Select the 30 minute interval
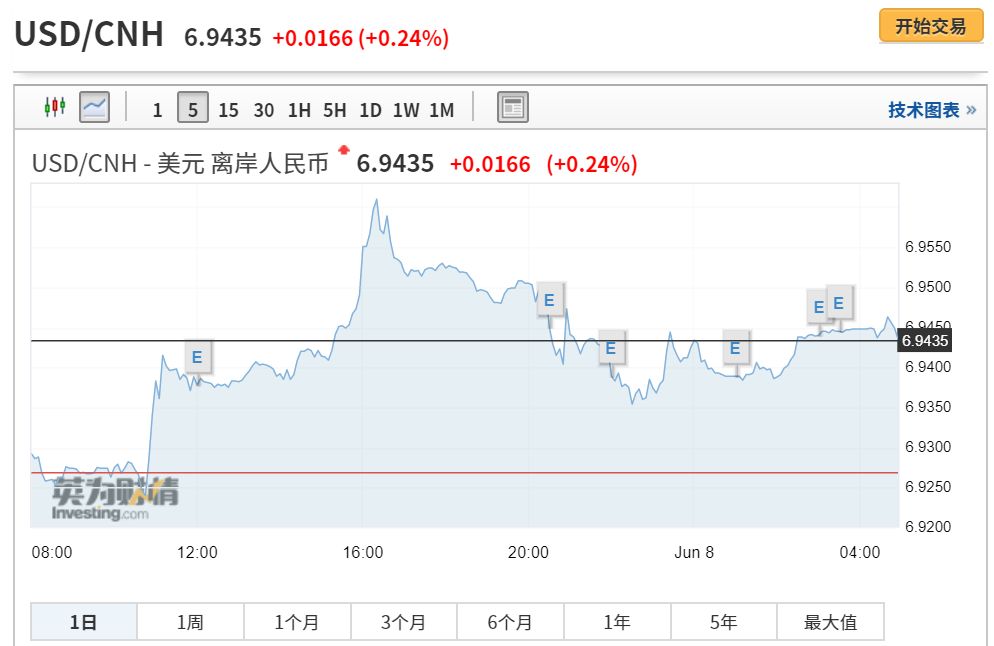This screenshot has width=994, height=646. (x=264, y=110)
